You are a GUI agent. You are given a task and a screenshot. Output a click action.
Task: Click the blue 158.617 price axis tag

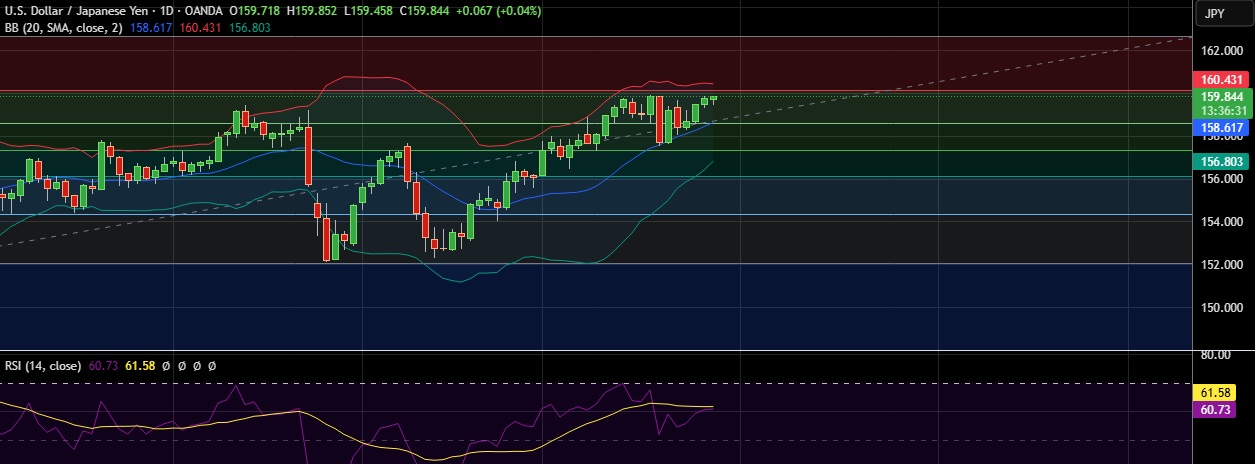[1221, 128]
